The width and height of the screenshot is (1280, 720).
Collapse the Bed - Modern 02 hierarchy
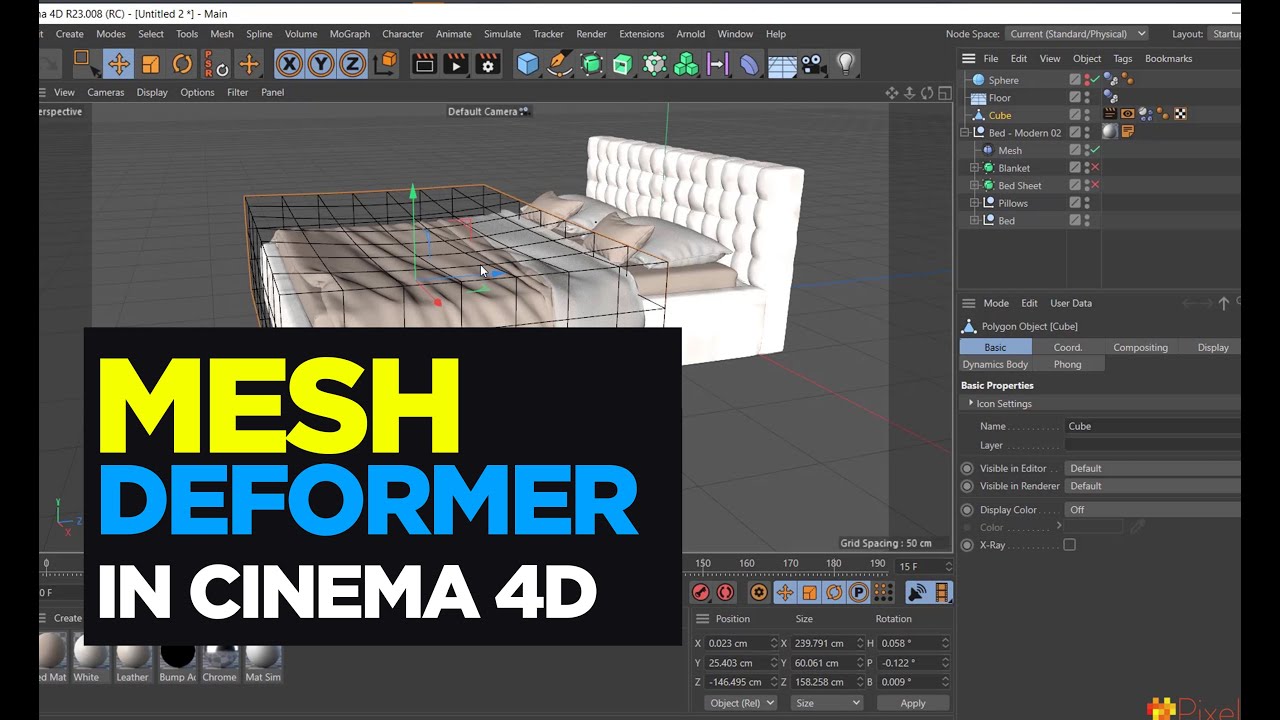click(966, 133)
